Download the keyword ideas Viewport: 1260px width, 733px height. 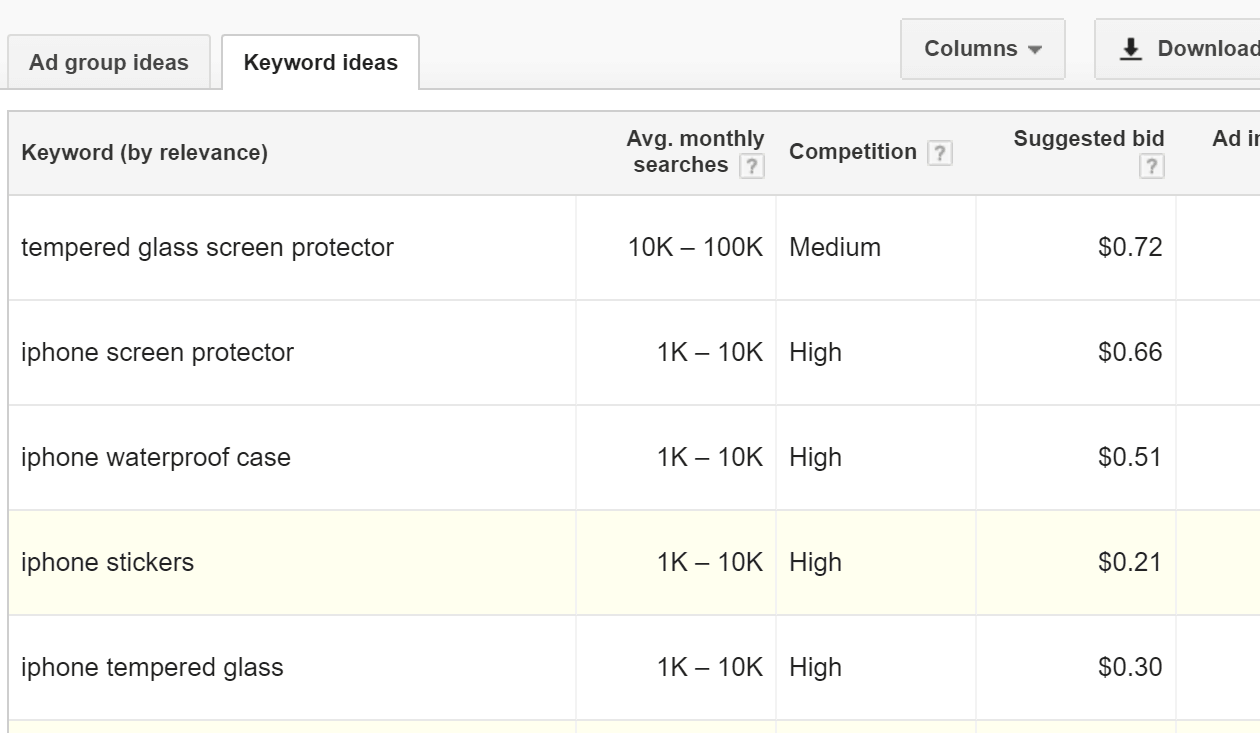coord(1177,49)
